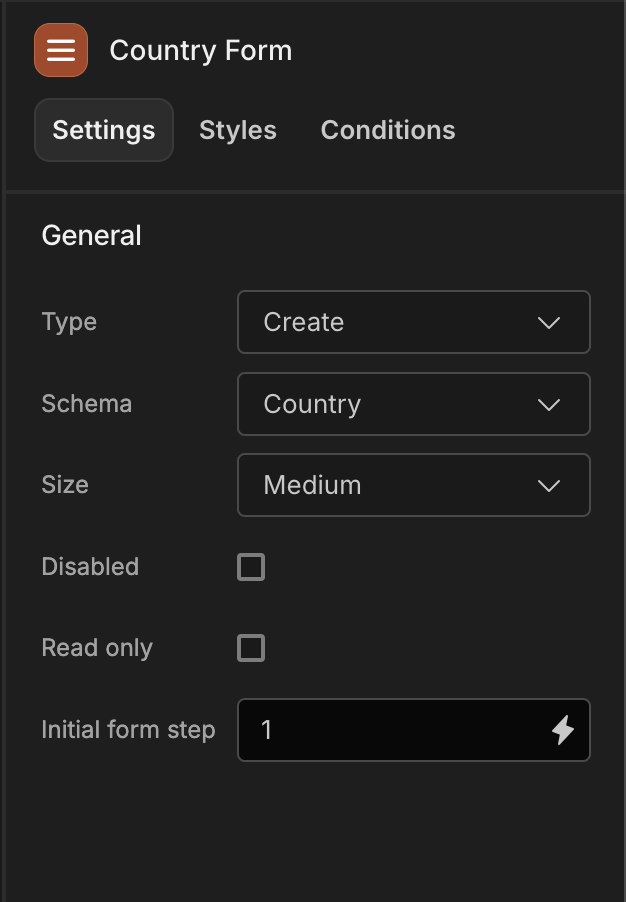This screenshot has height=902, width=626.
Task: Toggle the Disabled checkbox
Action: pos(251,567)
